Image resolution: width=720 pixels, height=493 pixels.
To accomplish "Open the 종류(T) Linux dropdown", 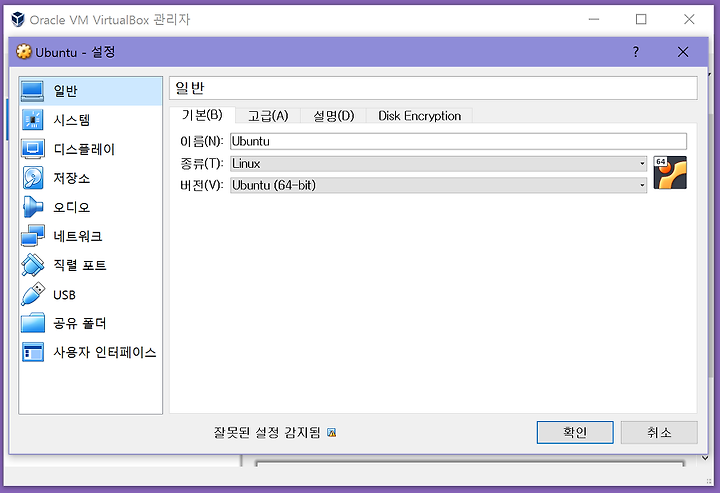I will pyautogui.click(x=439, y=163).
